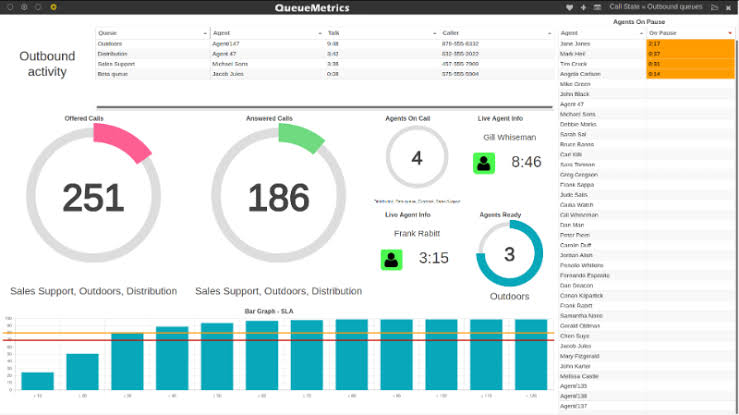The image size is (739, 415).
Task: Open the red On Pause column sort arrow
Action: (x=729, y=33)
